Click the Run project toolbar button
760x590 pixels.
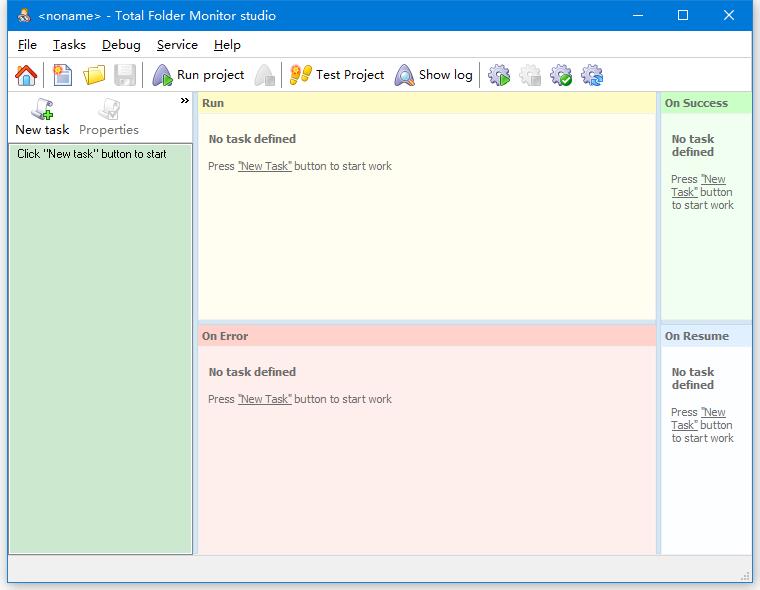(x=198, y=75)
